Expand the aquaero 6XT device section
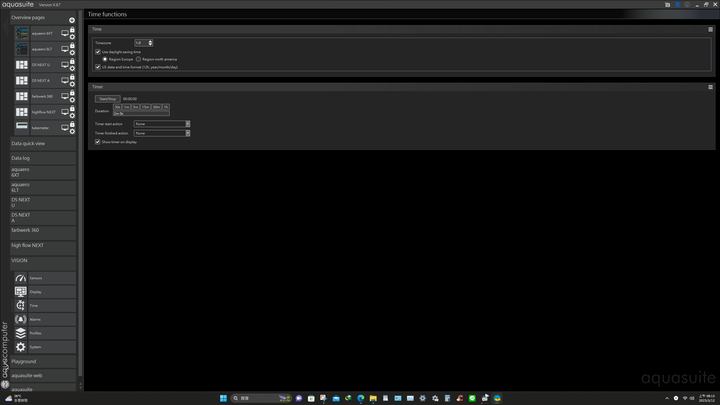 [x=43, y=172]
